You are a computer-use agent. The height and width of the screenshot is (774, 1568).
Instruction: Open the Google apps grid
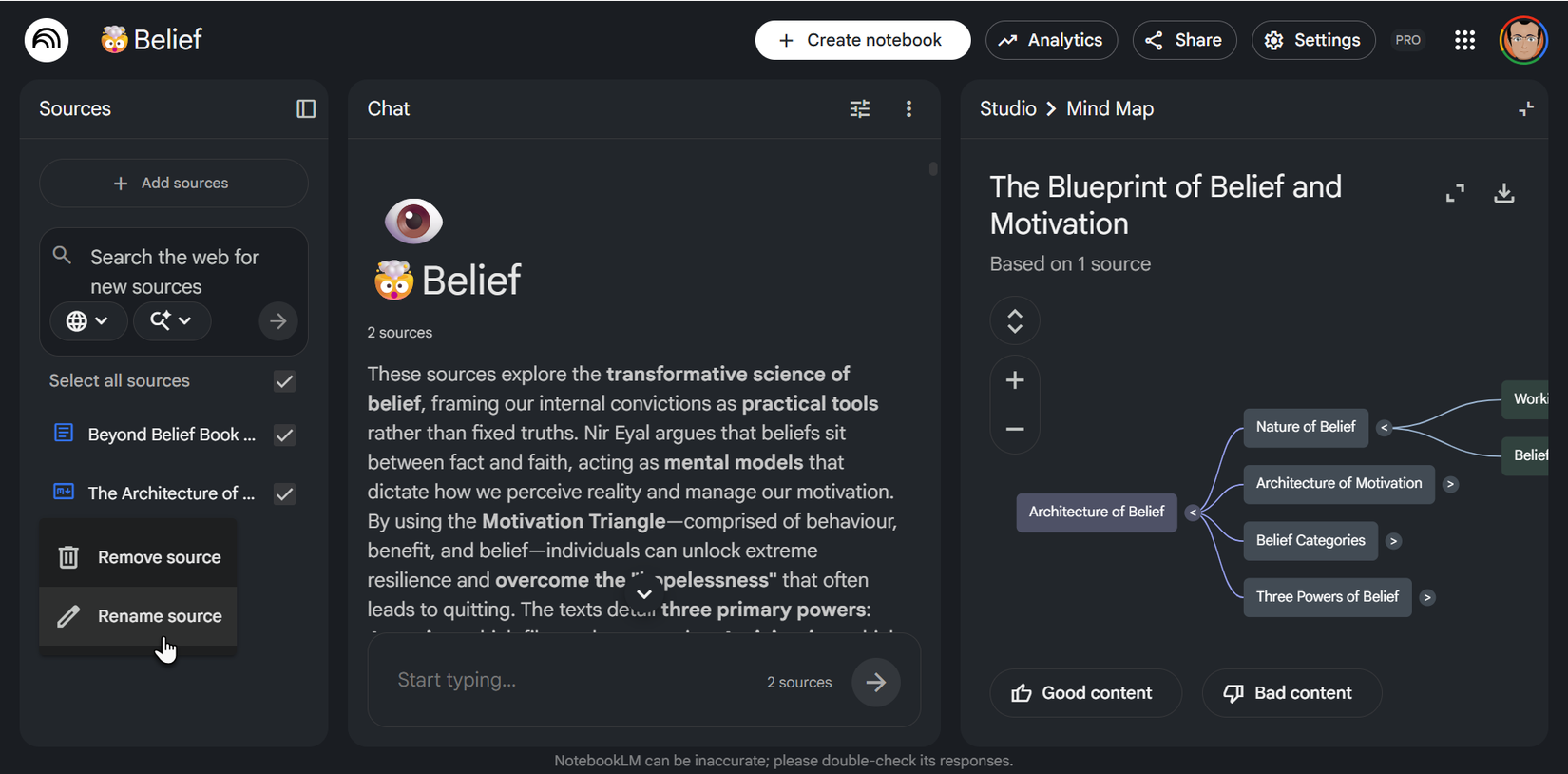pyautogui.click(x=1464, y=40)
